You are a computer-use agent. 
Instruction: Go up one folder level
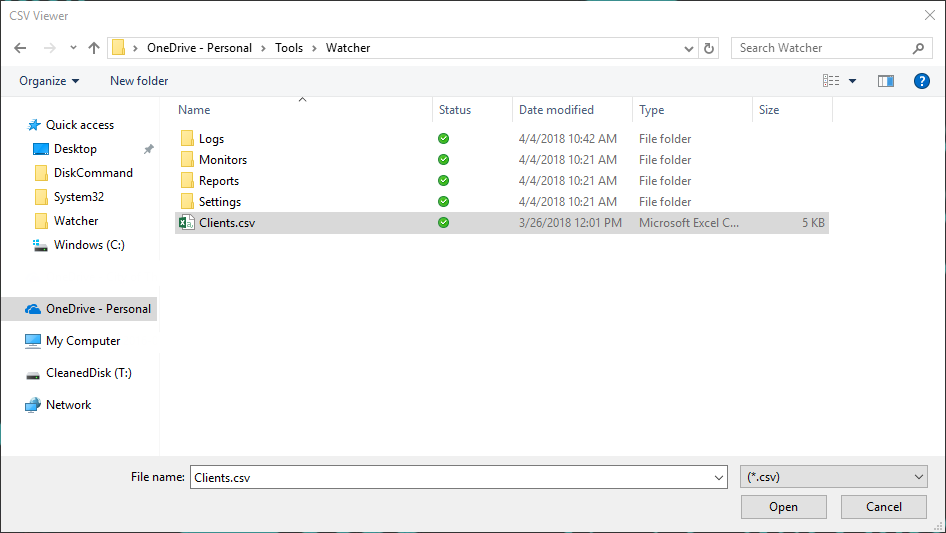pyautogui.click(x=94, y=48)
